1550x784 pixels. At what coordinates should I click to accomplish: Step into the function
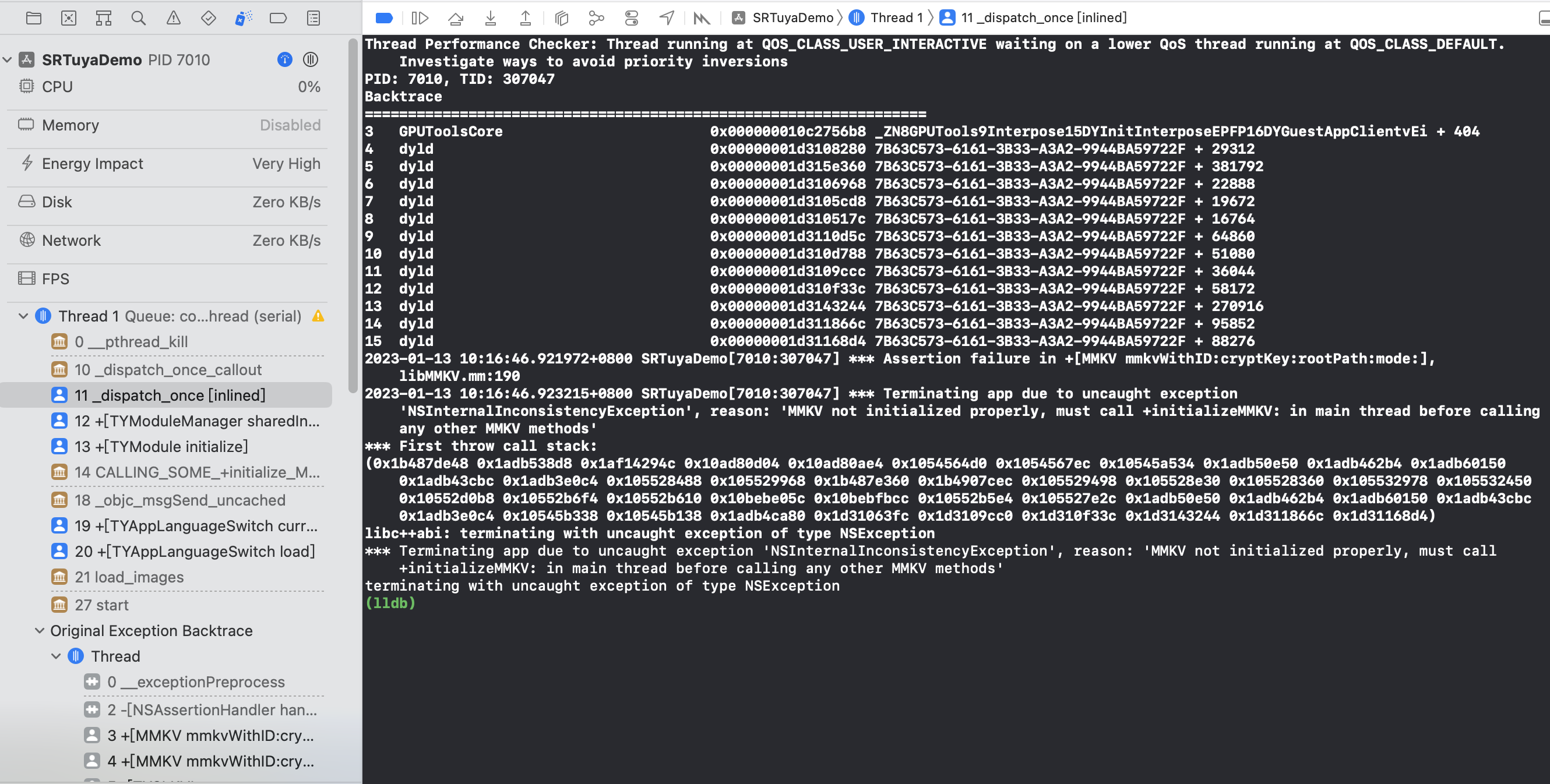coord(491,18)
